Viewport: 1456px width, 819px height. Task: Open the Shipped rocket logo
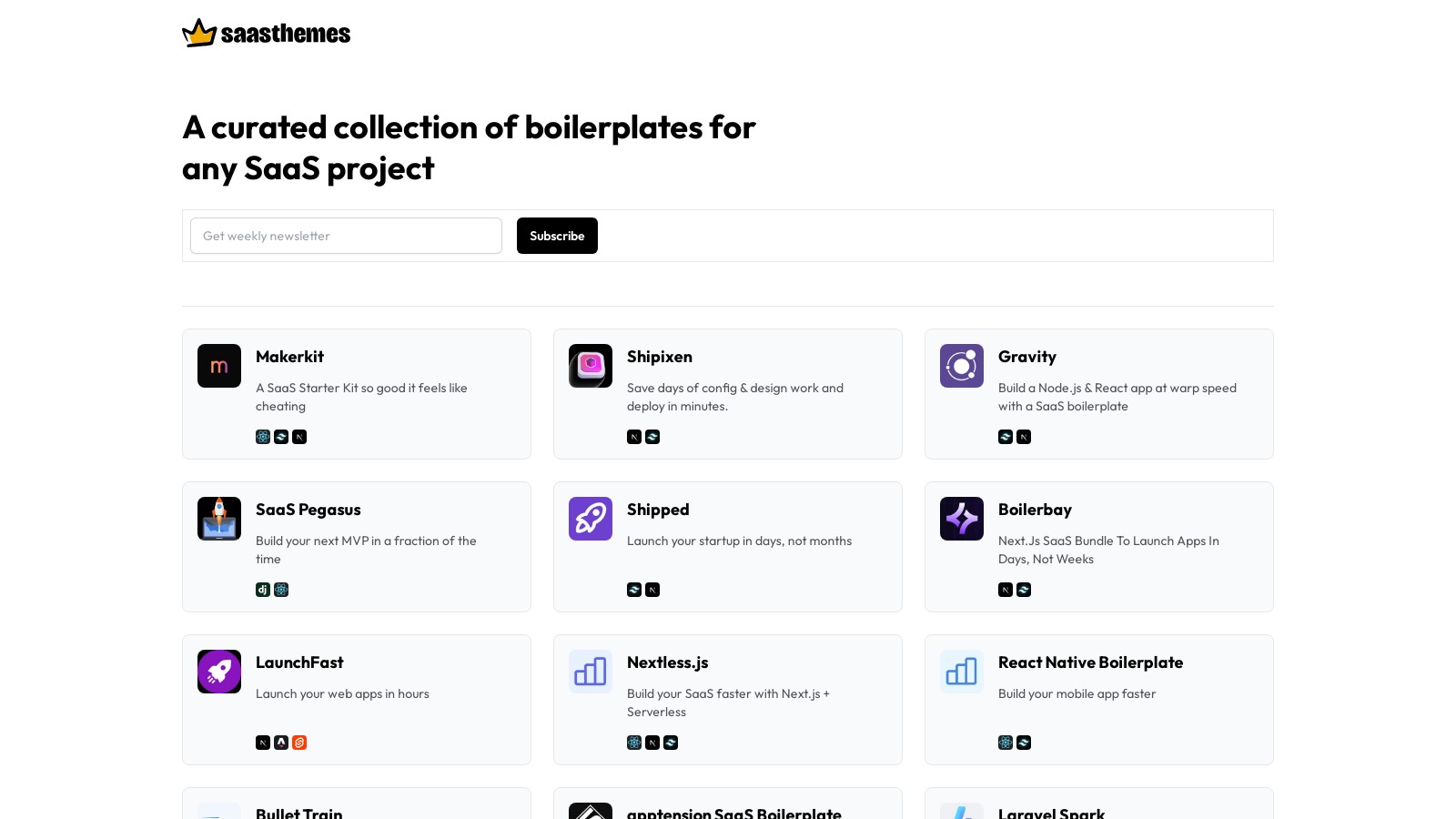point(591,519)
